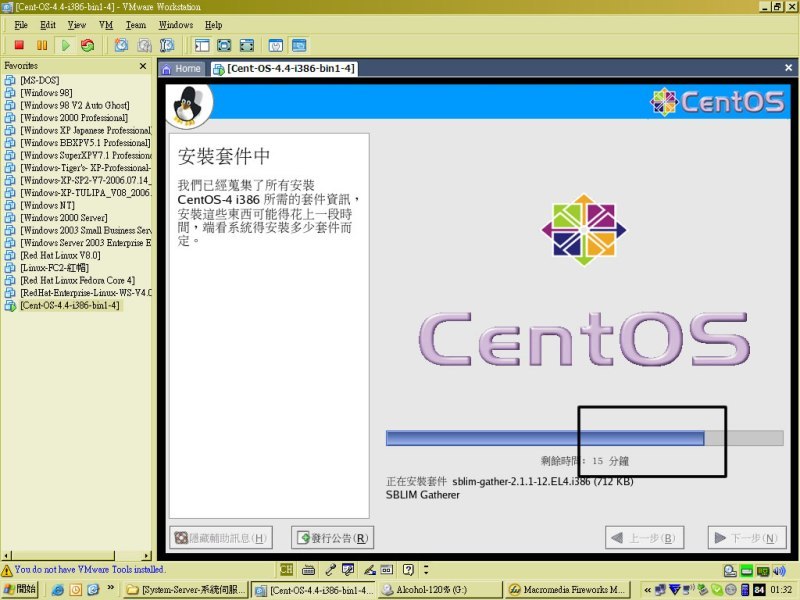Close the Favorites panel
The image size is (800, 600).
pyautogui.click(x=143, y=66)
